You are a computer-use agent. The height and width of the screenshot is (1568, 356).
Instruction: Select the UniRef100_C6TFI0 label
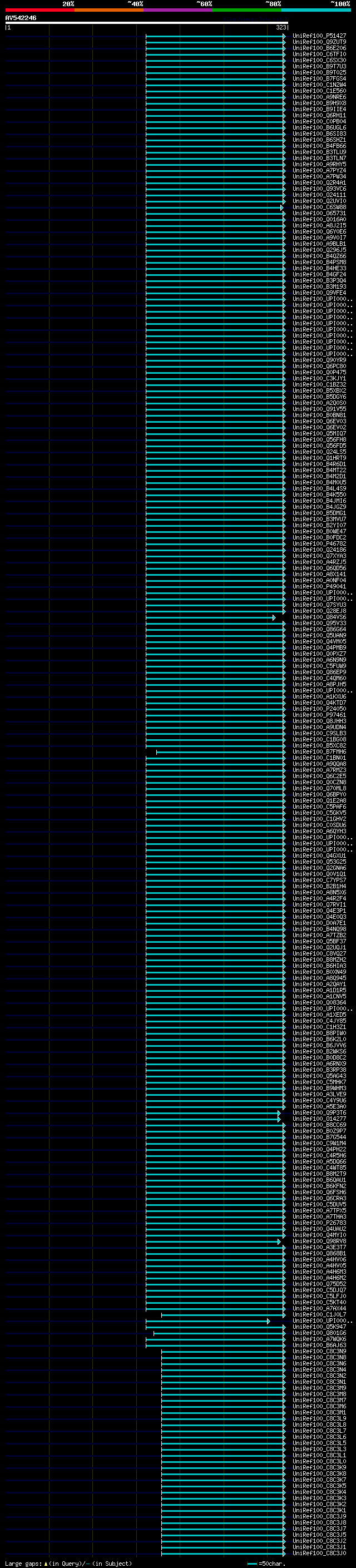click(x=319, y=55)
